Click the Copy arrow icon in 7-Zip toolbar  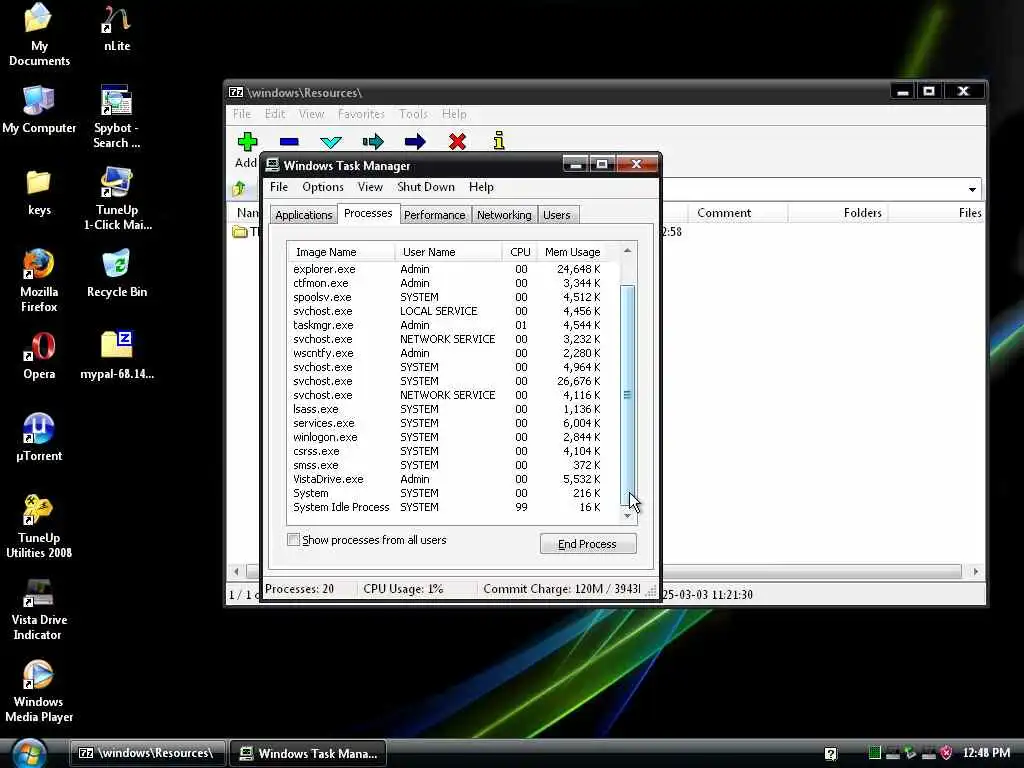pos(373,142)
